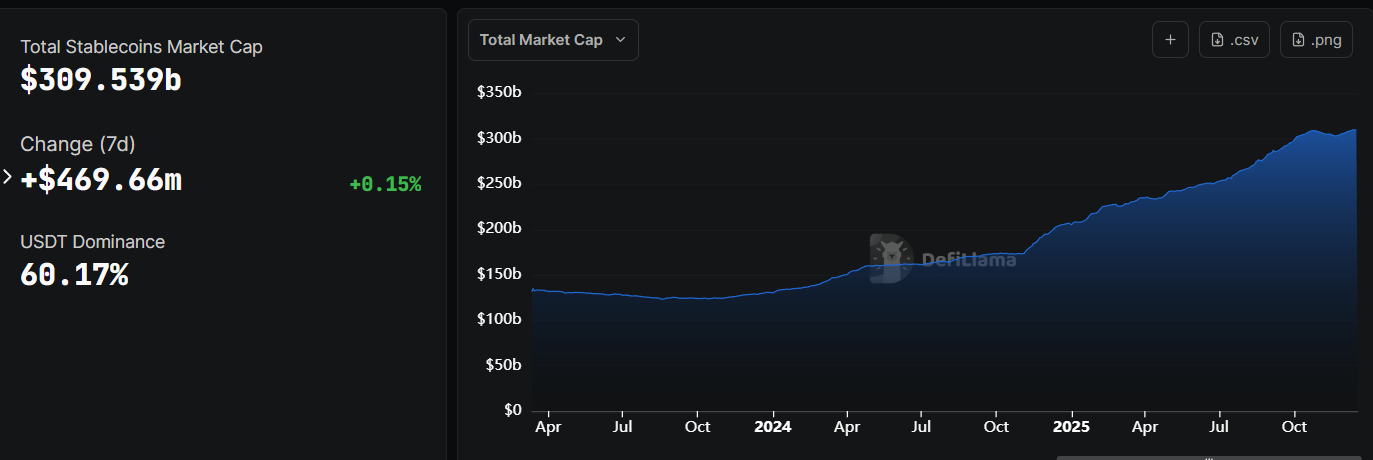
Task: Click the 2024 label on the time axis
Action: pyautogui.click(x=772, y=426)
